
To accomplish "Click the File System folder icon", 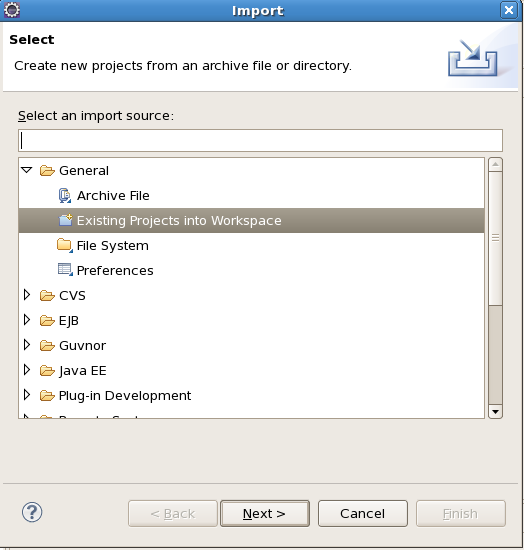I will pos(65,245).
